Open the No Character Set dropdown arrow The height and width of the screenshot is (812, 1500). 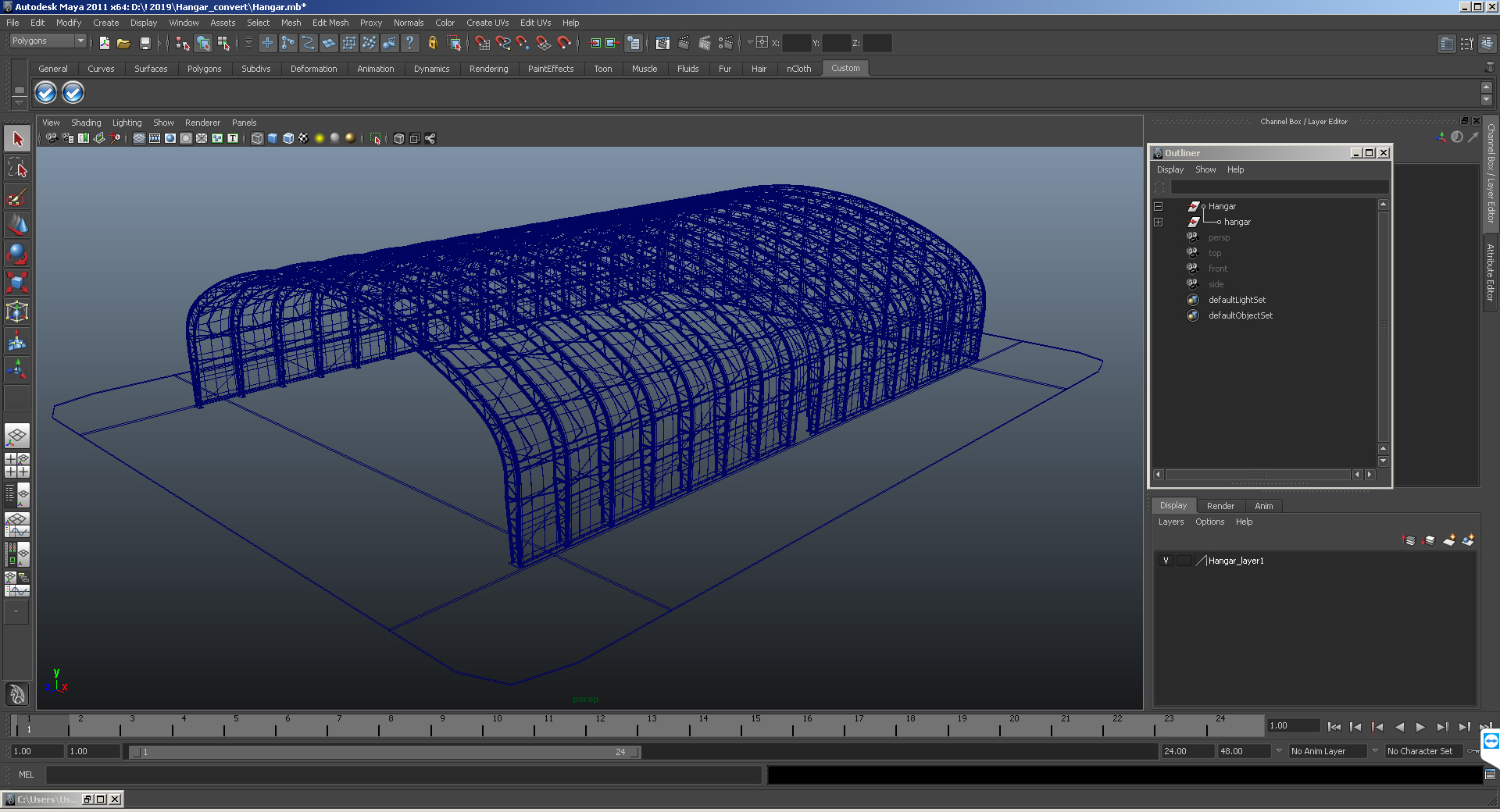(x=1376, y=751)
